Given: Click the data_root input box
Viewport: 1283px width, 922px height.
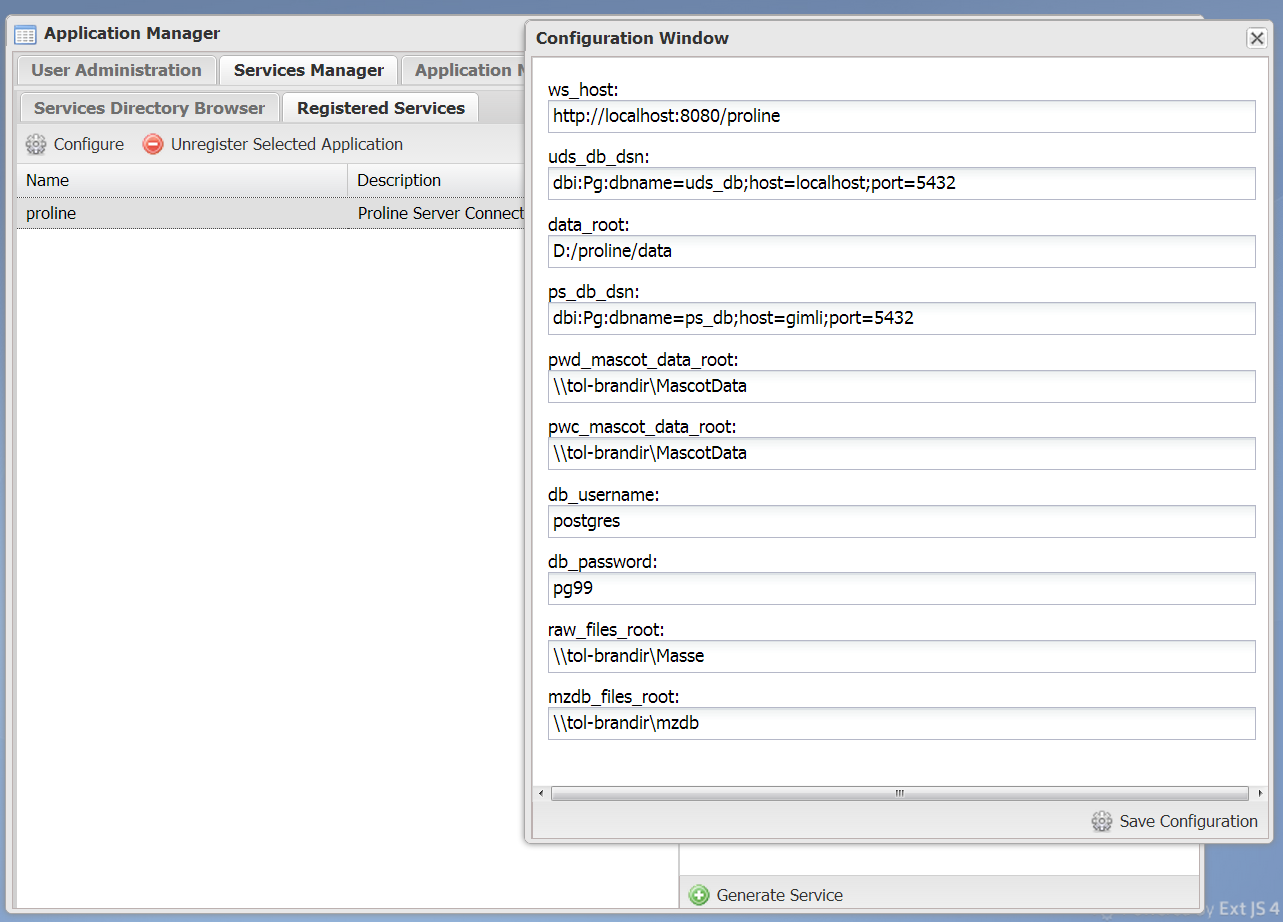Looking at the screenshot, I should pos(900,251).
